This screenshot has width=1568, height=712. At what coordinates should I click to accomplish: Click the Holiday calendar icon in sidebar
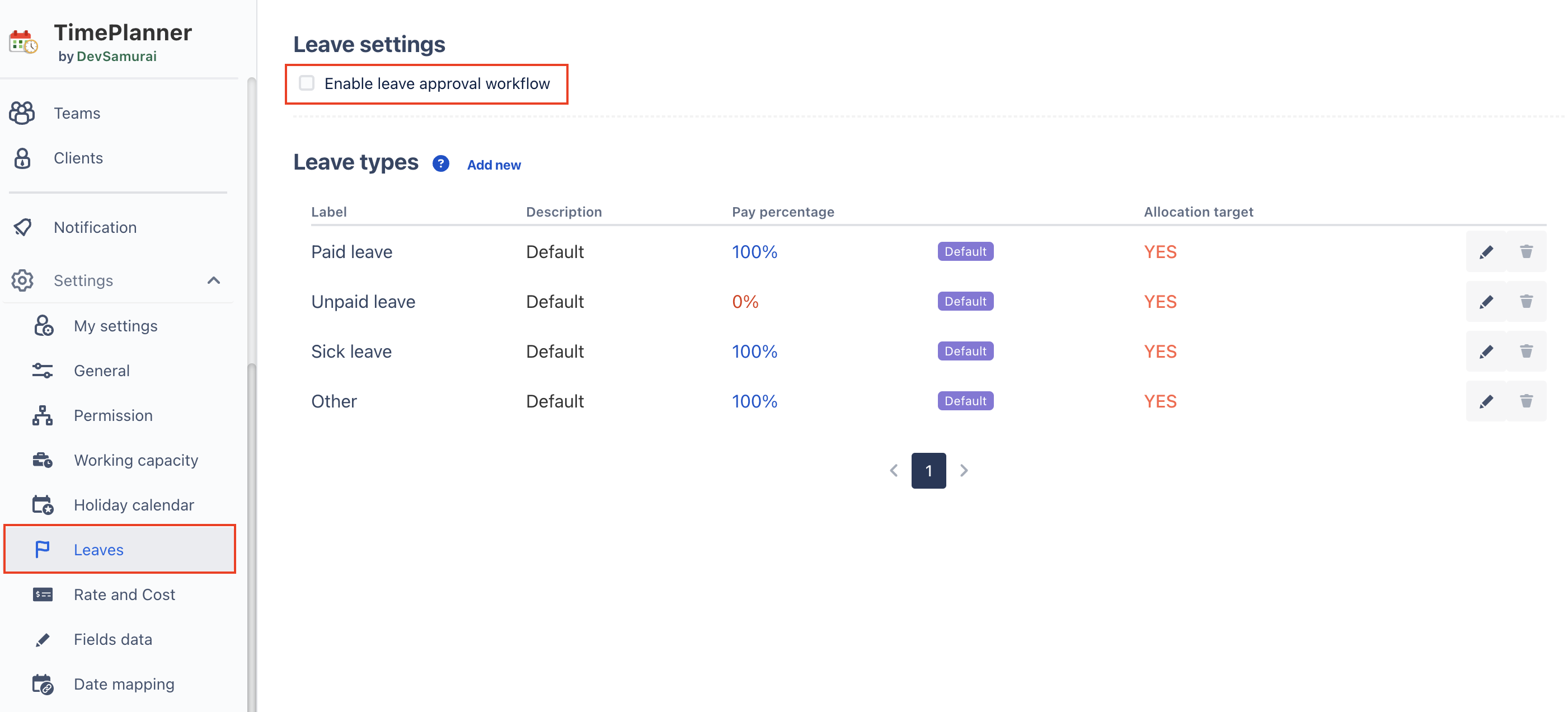click(x=42, y=505)
